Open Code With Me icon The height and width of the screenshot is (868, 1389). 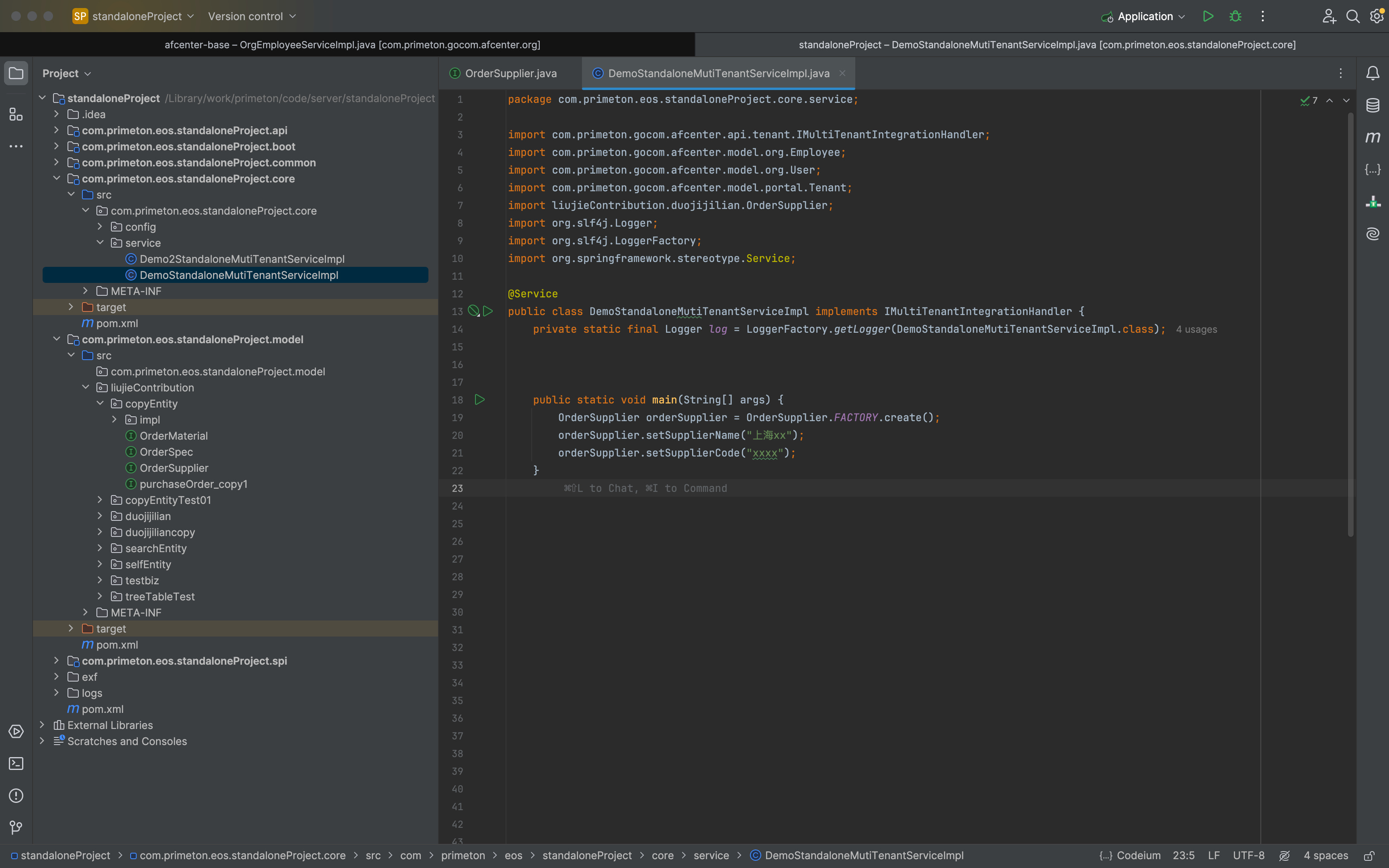pyautogui.click(x=1329, y=16)
